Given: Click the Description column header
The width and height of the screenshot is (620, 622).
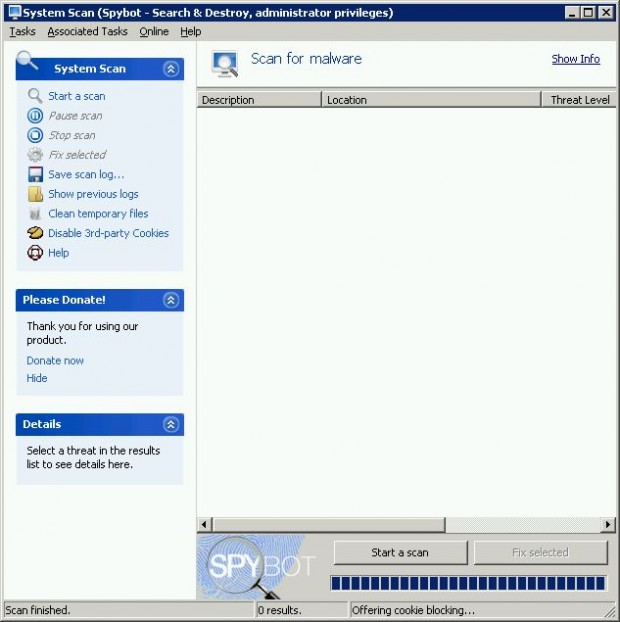Looking at the screenshot, I should [x=259, y=100].
